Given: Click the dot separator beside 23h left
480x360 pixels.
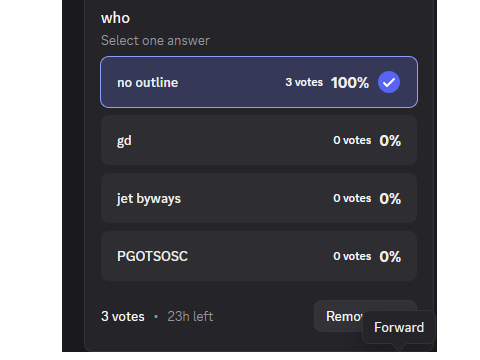Looking at the screenshot, I should (156, 316).
